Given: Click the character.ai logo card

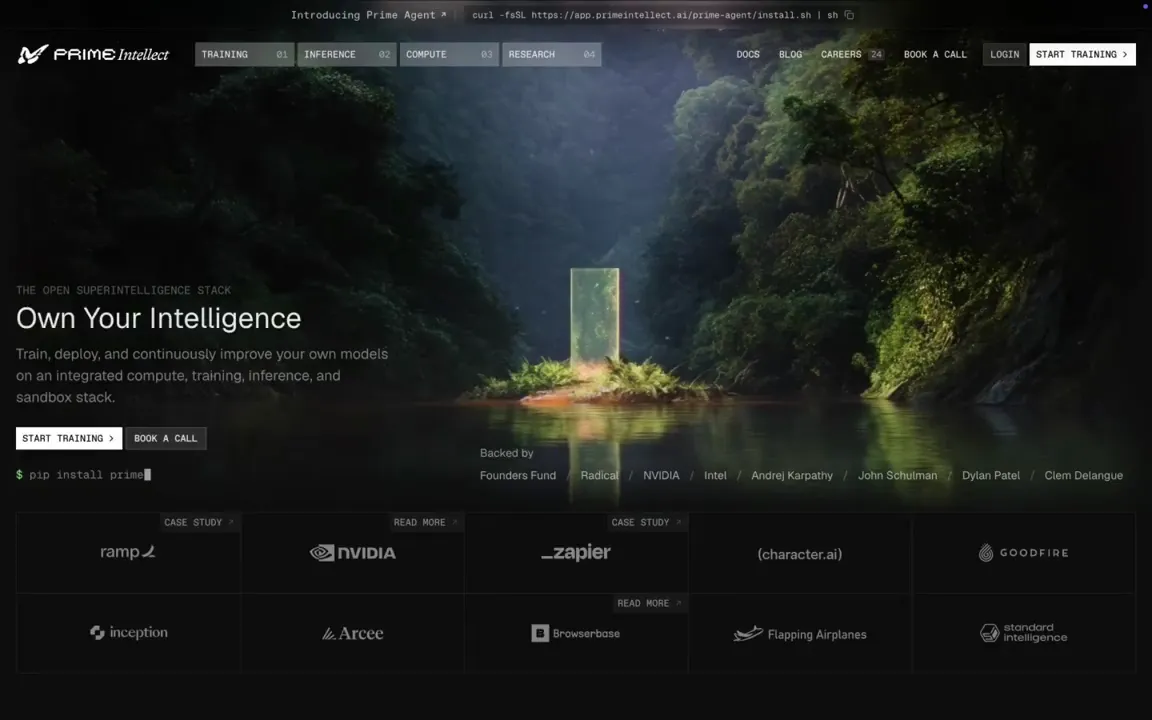Looking at the screenshot, I should pyautogui.click(x=800, y=554).
